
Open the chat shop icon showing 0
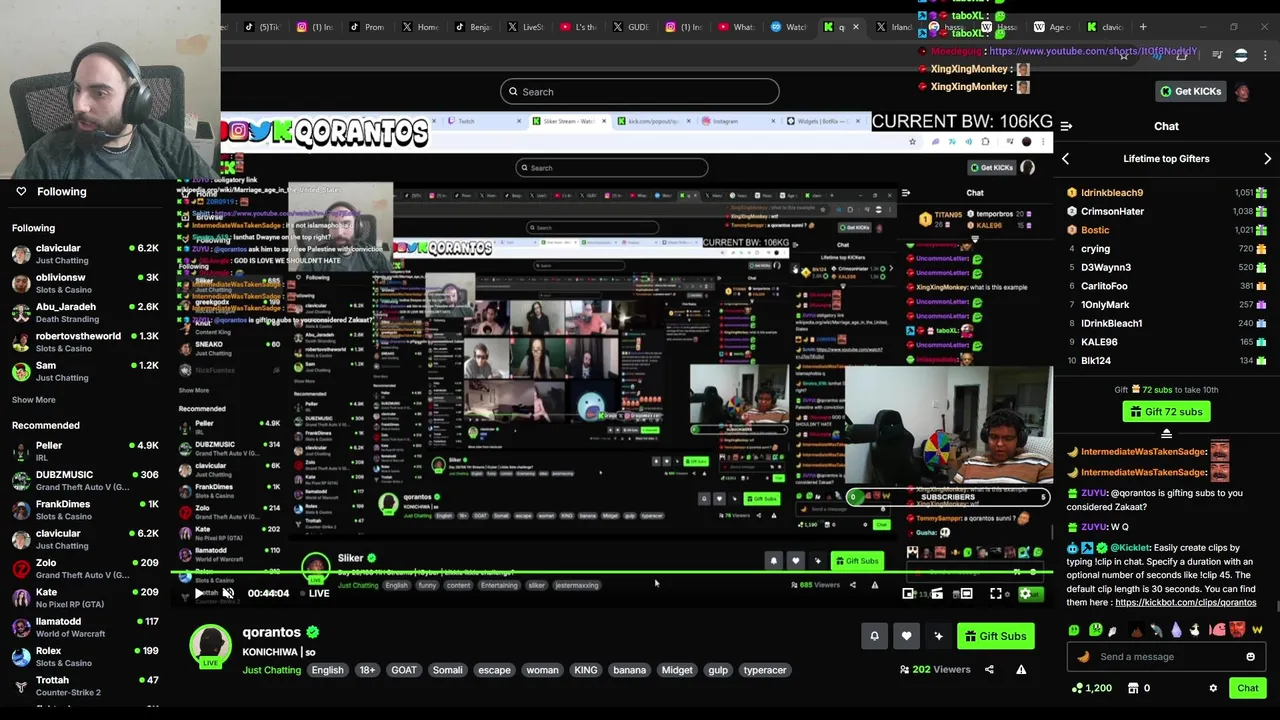(x=1139, y=688)
